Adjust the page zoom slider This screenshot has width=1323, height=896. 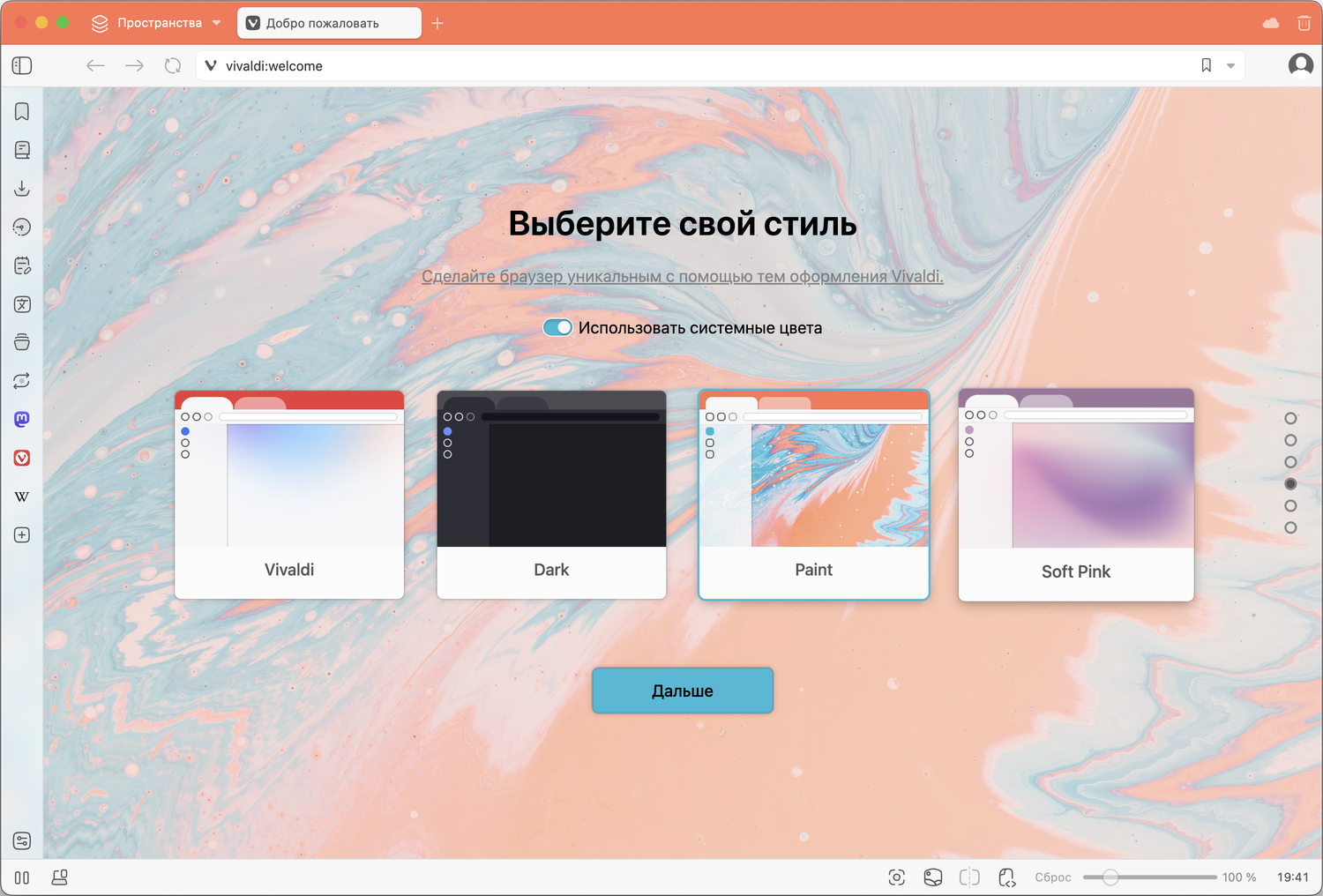1149,877
